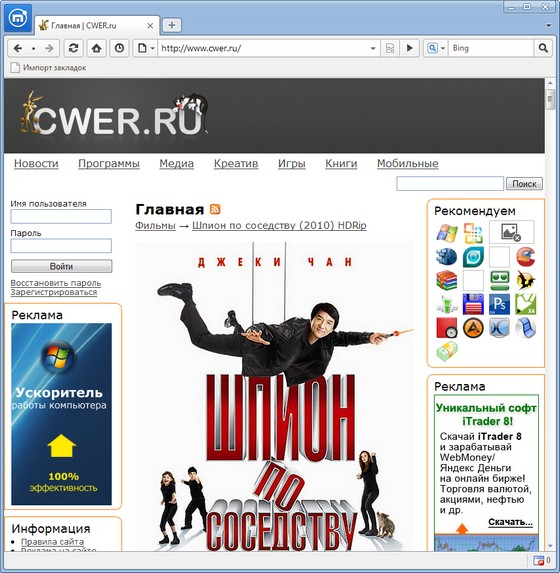Expand the new page dropdown arrow

pyautogui.click(x=153, y=48)
